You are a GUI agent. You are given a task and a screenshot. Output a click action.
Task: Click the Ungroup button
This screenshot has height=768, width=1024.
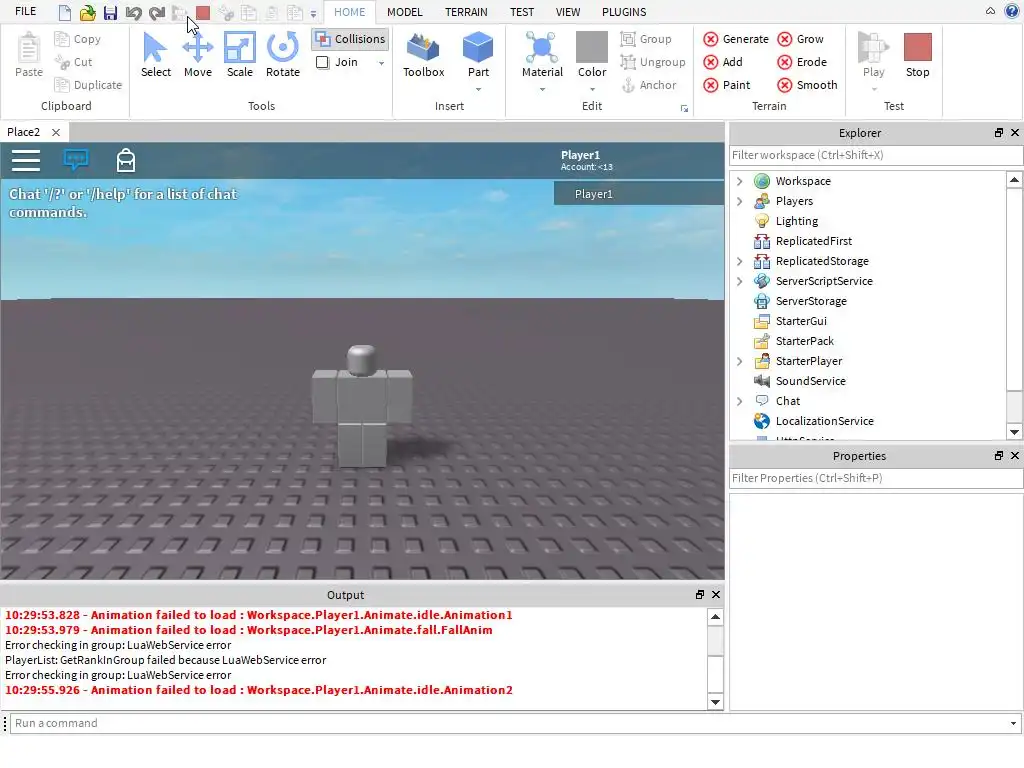653,62
